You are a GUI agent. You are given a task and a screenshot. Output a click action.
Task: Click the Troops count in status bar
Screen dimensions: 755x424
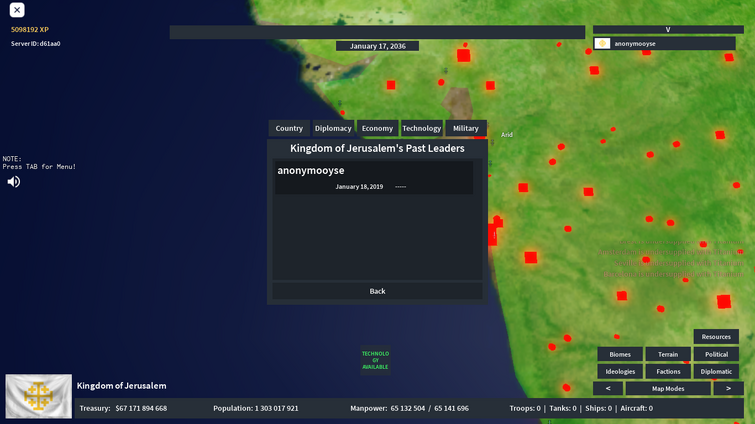click(x=525, y=408)
